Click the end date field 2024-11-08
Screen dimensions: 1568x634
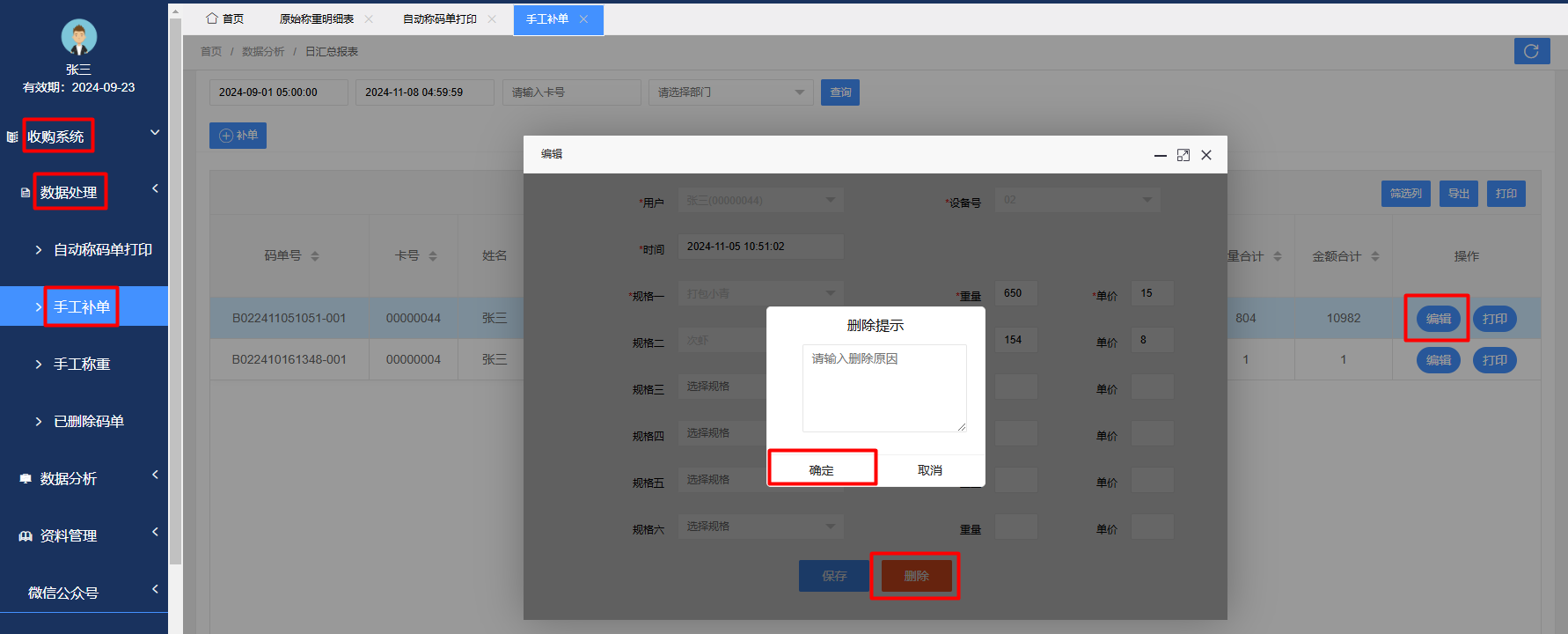(x=425, y=92)
